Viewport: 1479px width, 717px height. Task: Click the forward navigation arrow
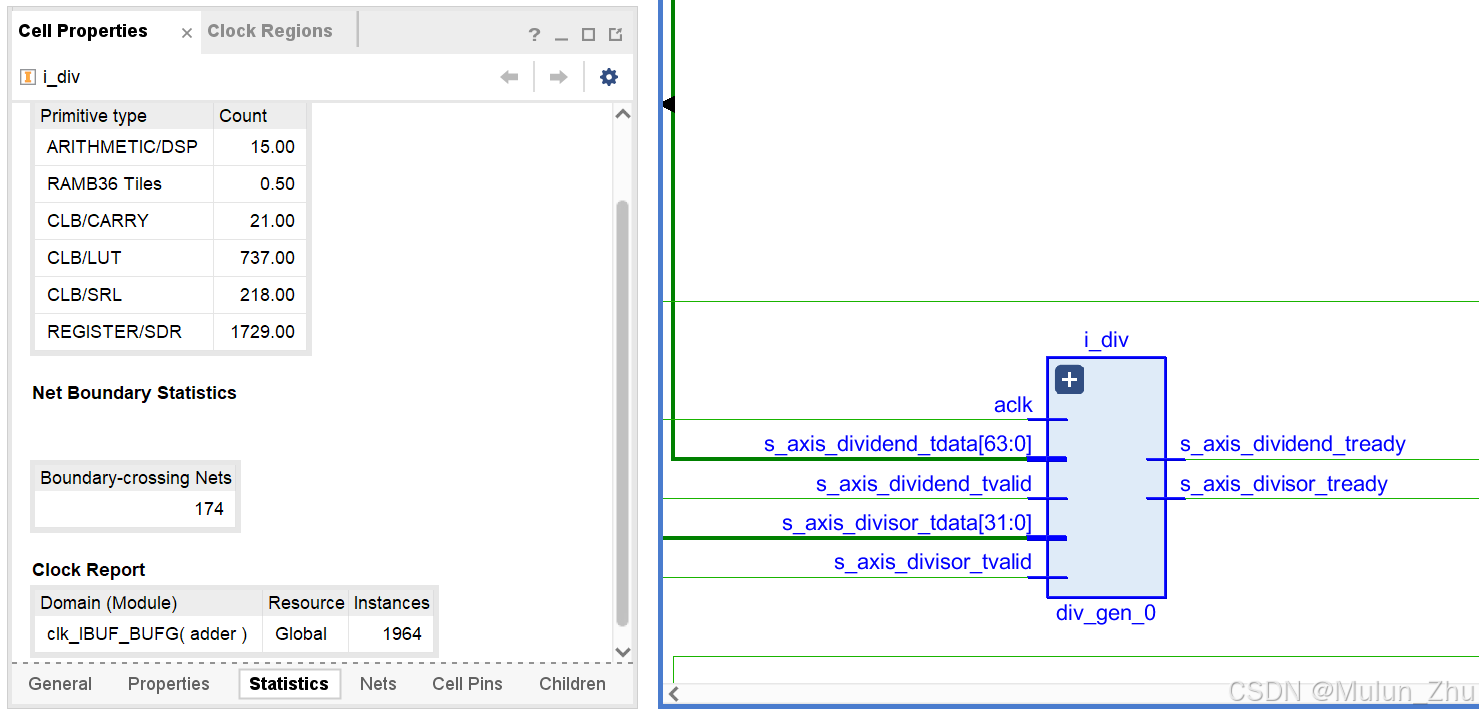pos(557,76)
